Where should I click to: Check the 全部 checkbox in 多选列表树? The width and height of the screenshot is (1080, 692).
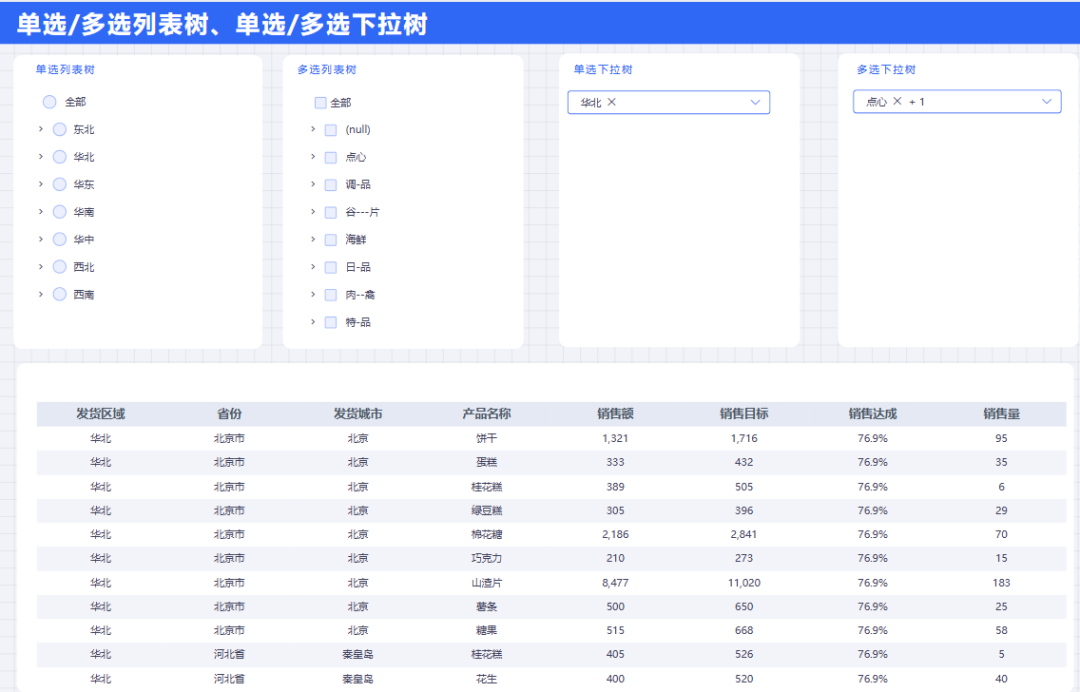(321, 101)
